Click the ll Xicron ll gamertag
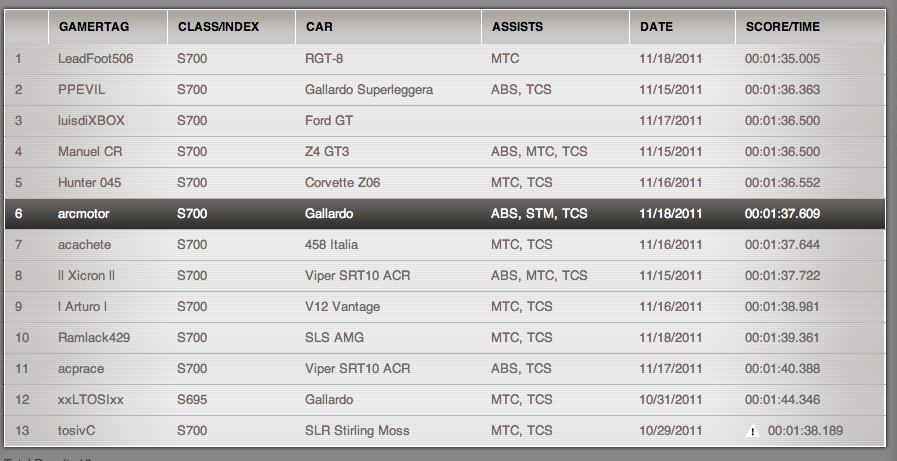 pos(87,276)
